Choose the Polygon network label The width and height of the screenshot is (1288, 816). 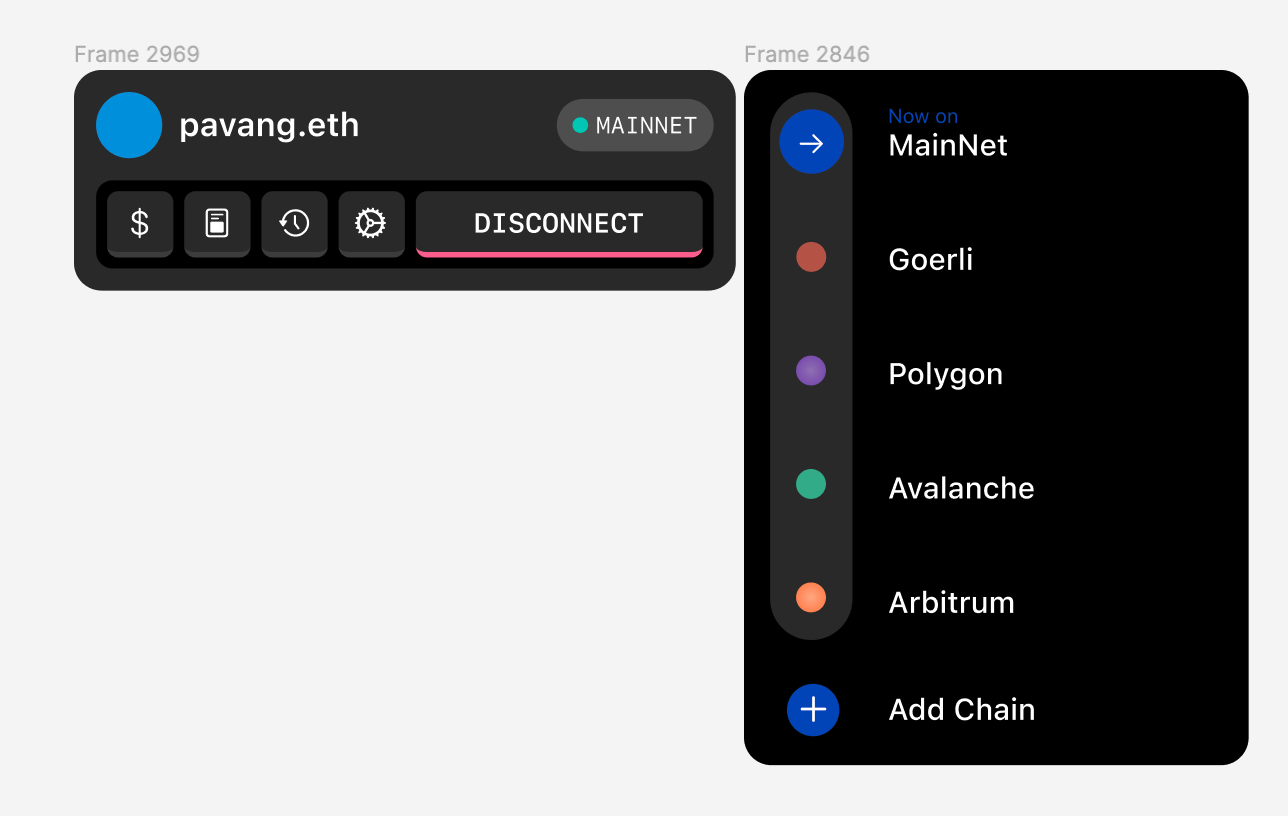tap(945, 374)
